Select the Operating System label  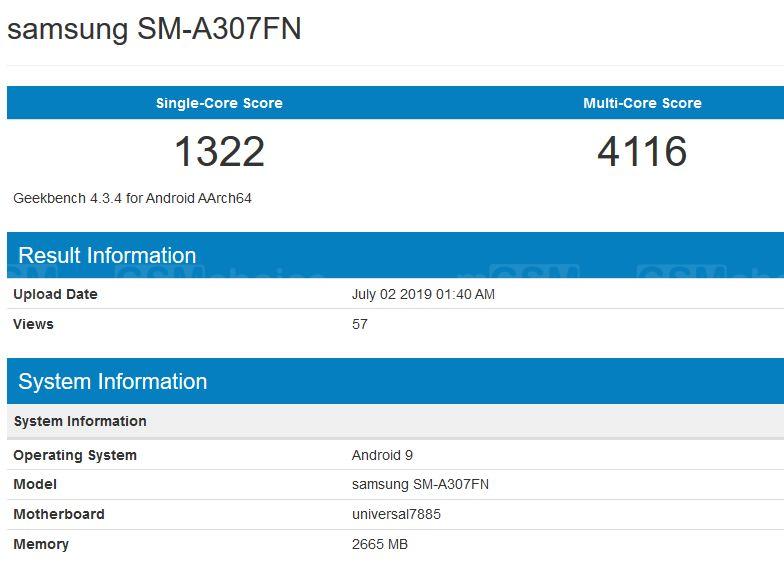coord(75,456)
